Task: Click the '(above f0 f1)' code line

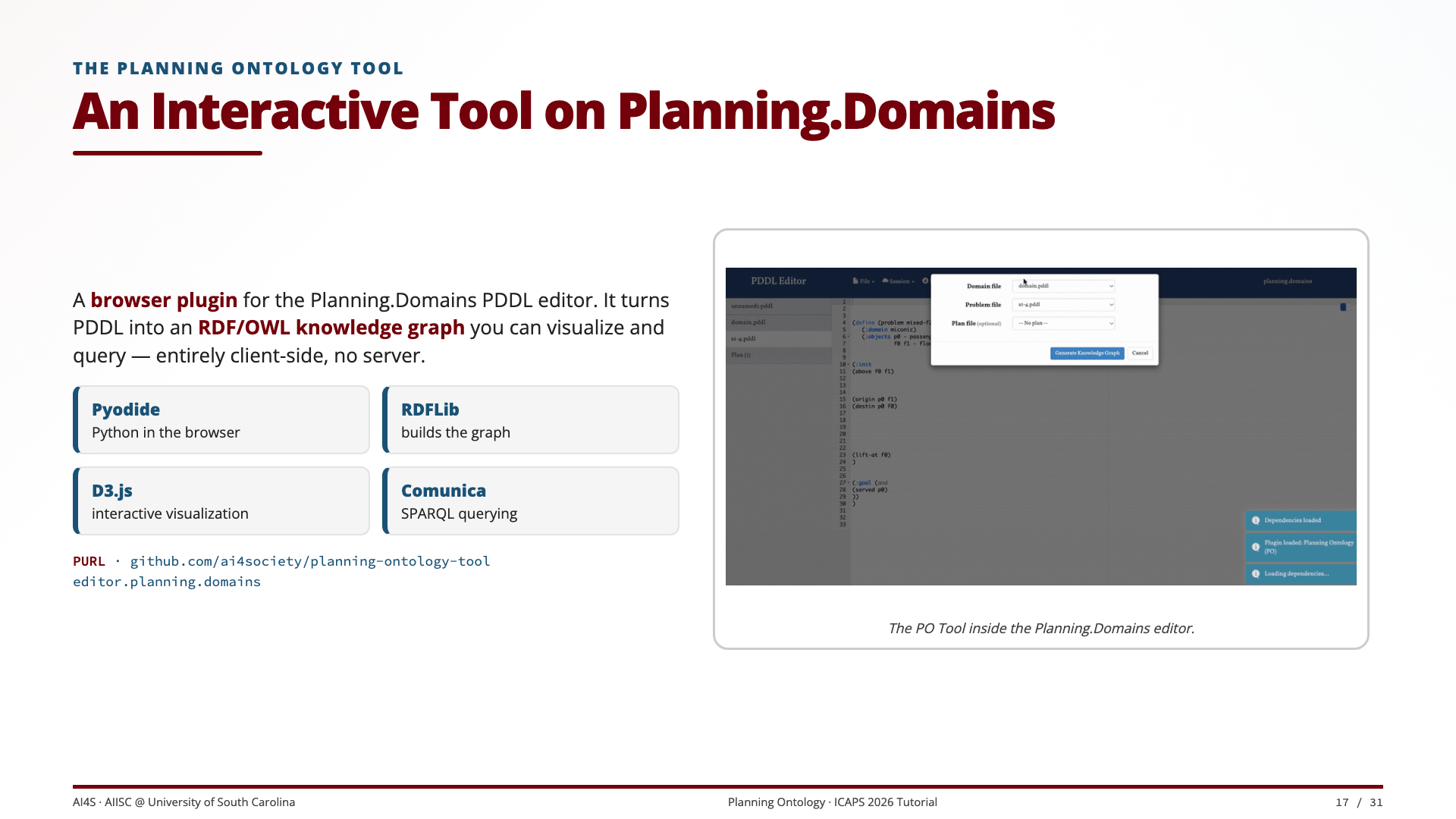Action: tap(873, 372)
